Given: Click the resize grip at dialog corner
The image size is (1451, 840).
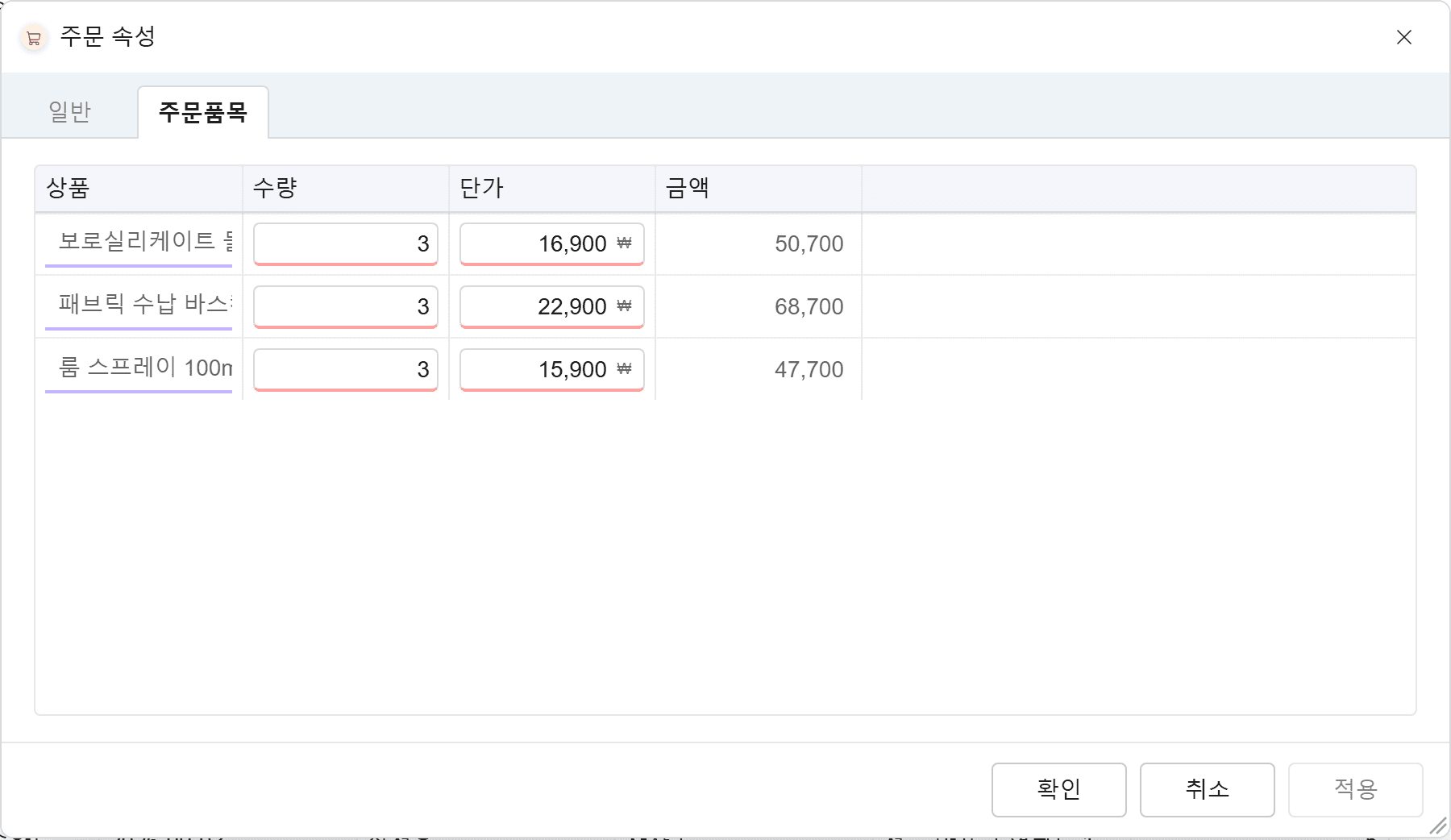Looking at the screenshot, I should (x=1437, y=825).
